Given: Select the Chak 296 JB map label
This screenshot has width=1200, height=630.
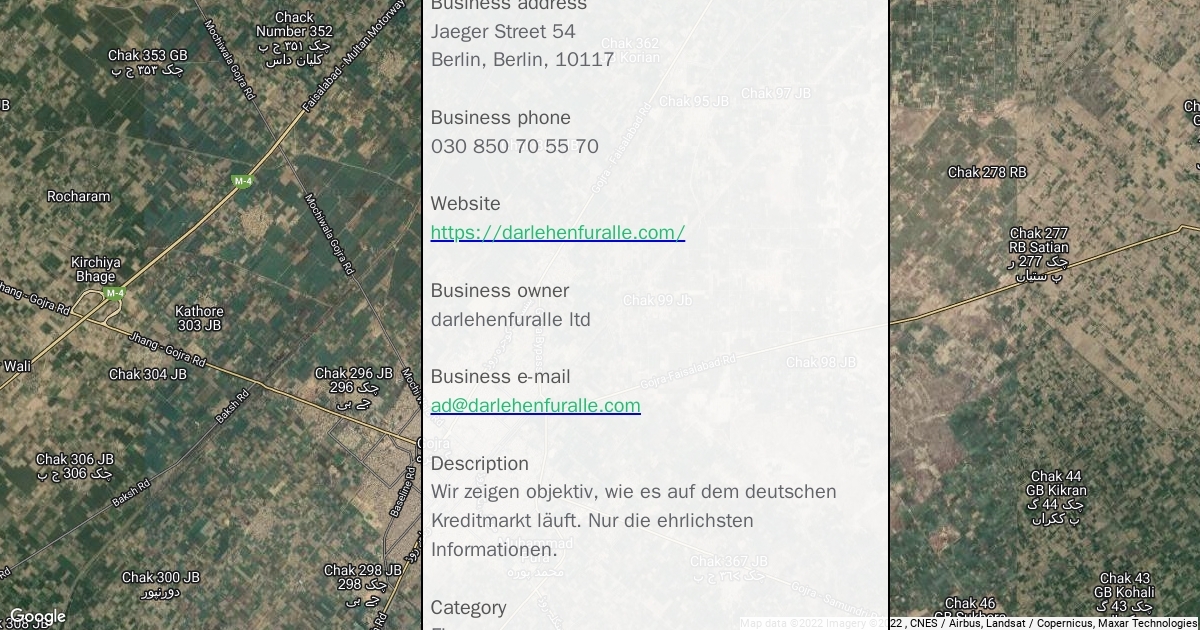Looking at the screenshot, I should click(354, 388).
